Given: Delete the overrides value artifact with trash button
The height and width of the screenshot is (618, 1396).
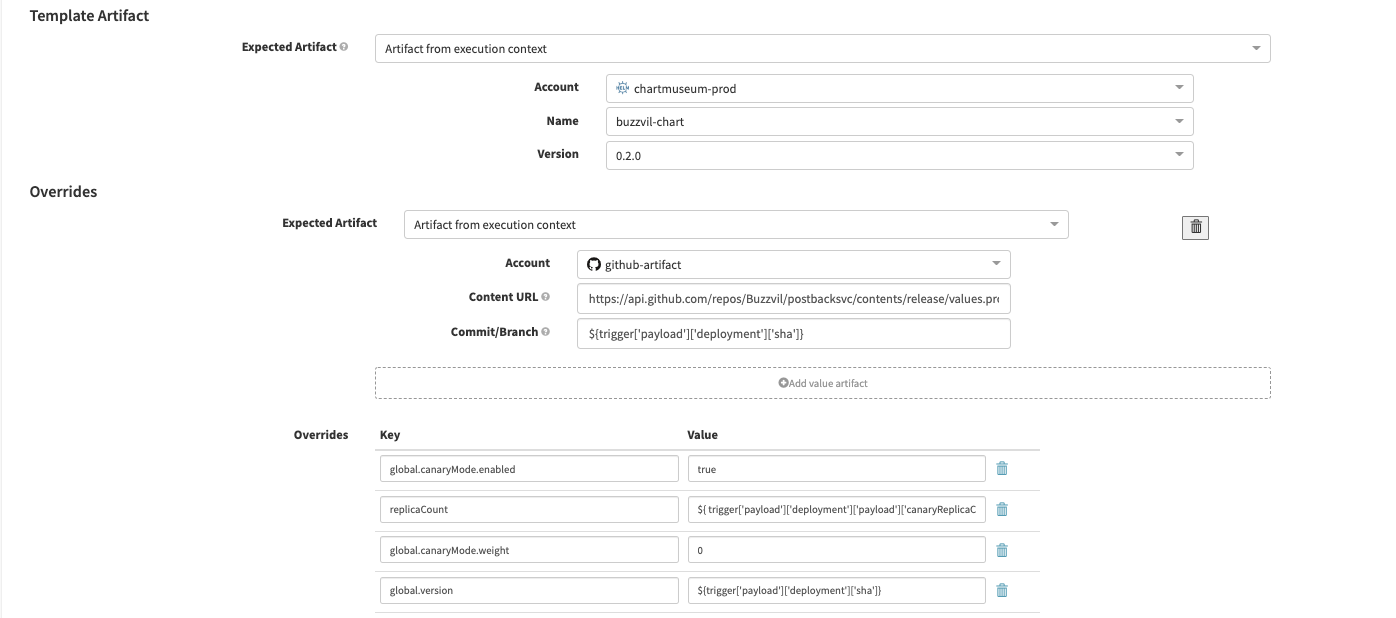Looking at the screenshot, I should click(x=1195, y=228).
